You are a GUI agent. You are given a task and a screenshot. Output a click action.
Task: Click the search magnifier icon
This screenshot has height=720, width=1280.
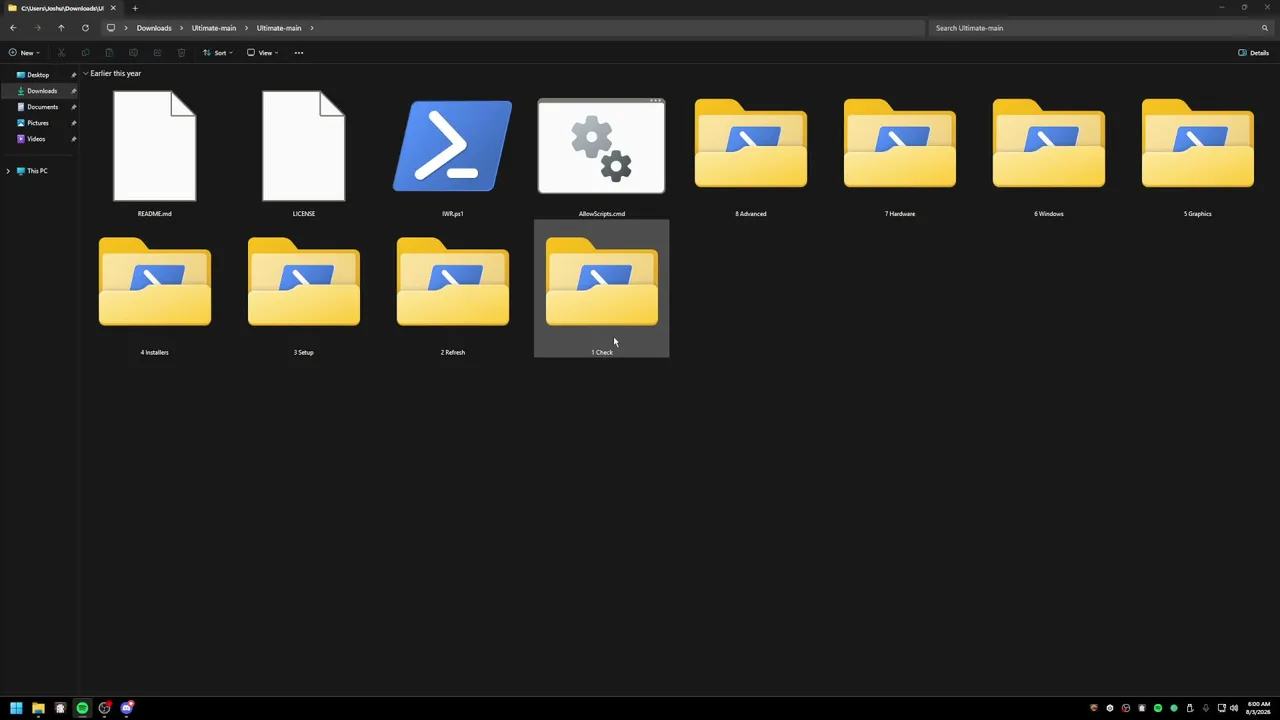1265,28
